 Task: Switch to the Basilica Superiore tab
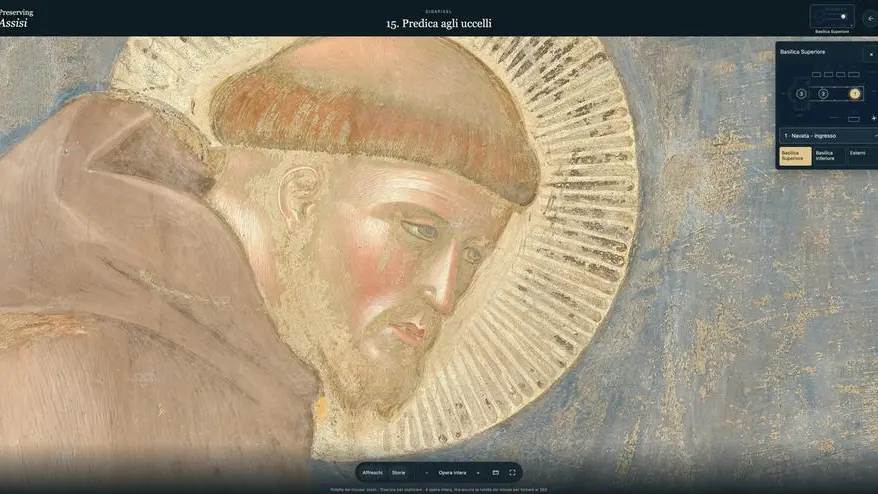[796, 156]
